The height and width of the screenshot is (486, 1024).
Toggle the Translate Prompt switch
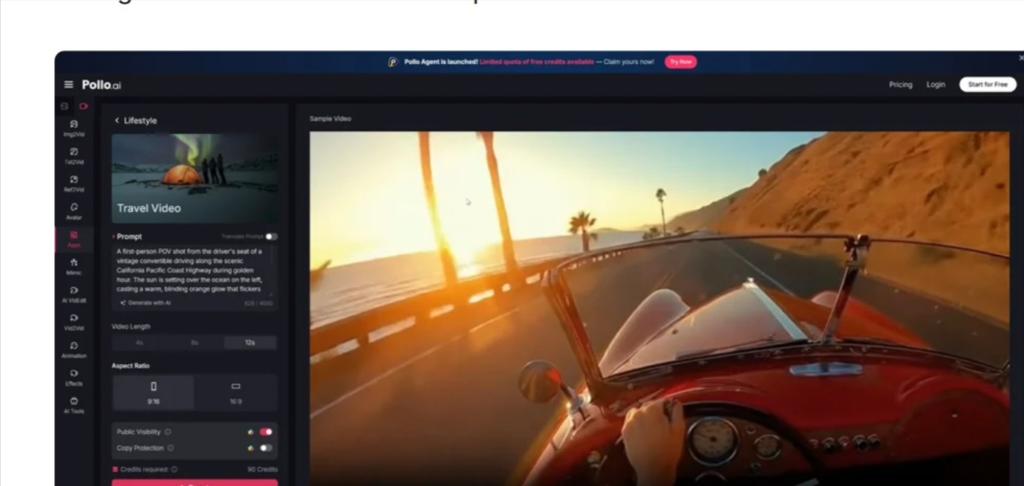(x=271, y=237)
